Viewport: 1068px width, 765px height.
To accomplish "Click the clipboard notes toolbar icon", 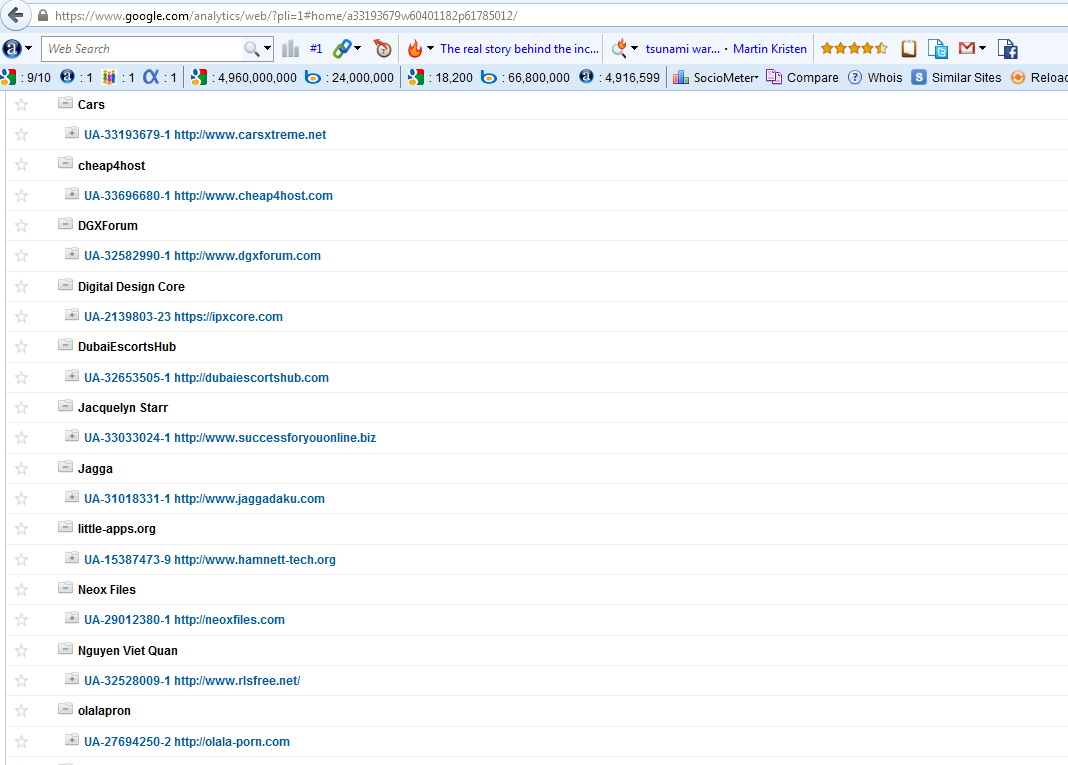I will [909, 48].
